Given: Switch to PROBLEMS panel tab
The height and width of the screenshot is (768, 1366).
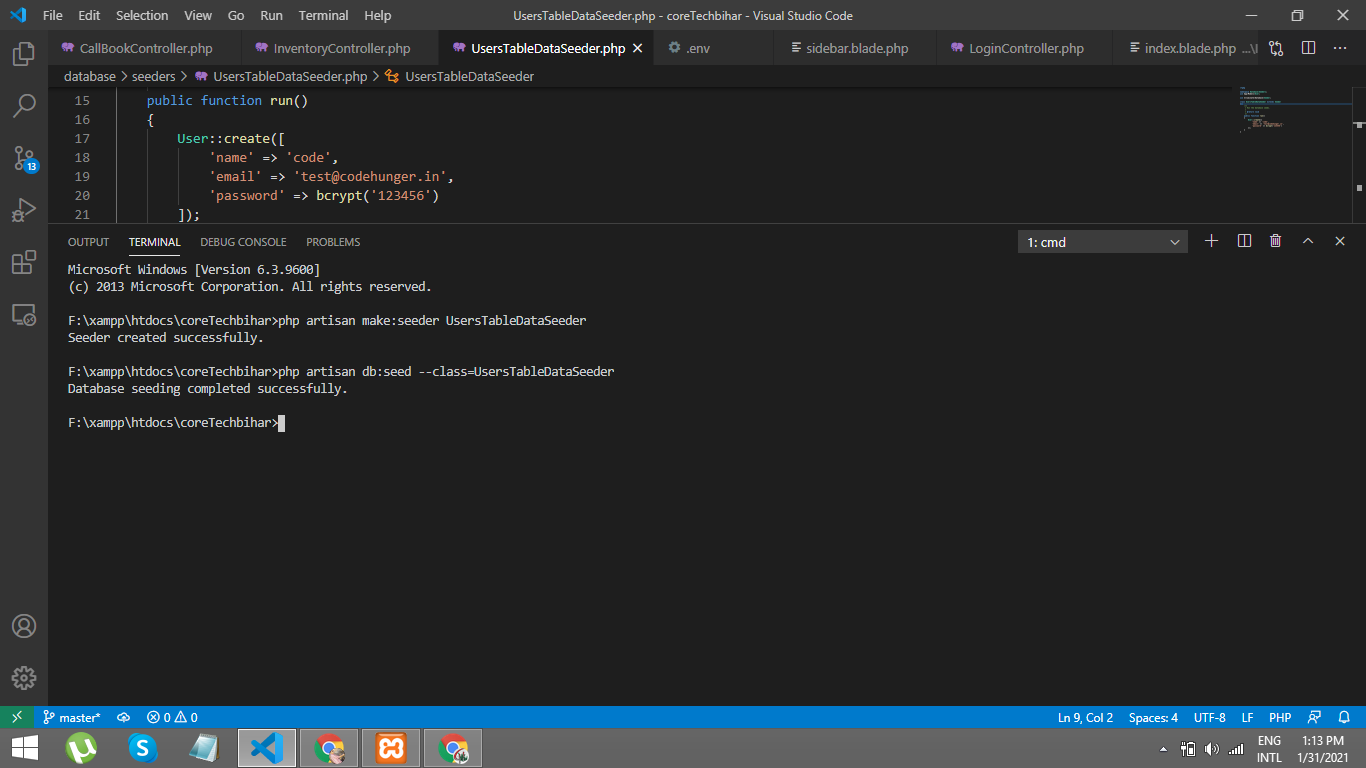Looking at the screenshot, I should 333,242.
